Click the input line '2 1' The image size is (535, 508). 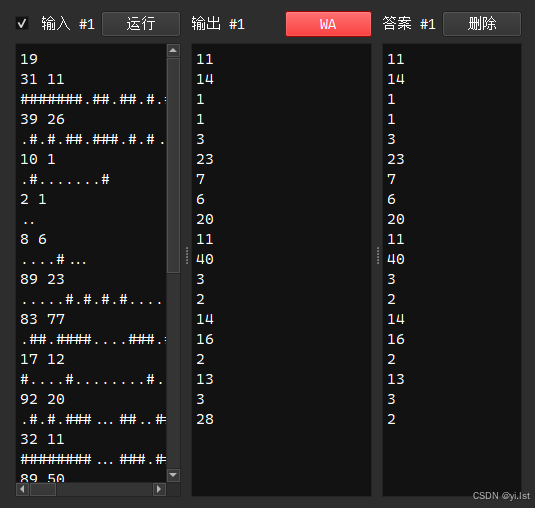(x=33, y=199)
